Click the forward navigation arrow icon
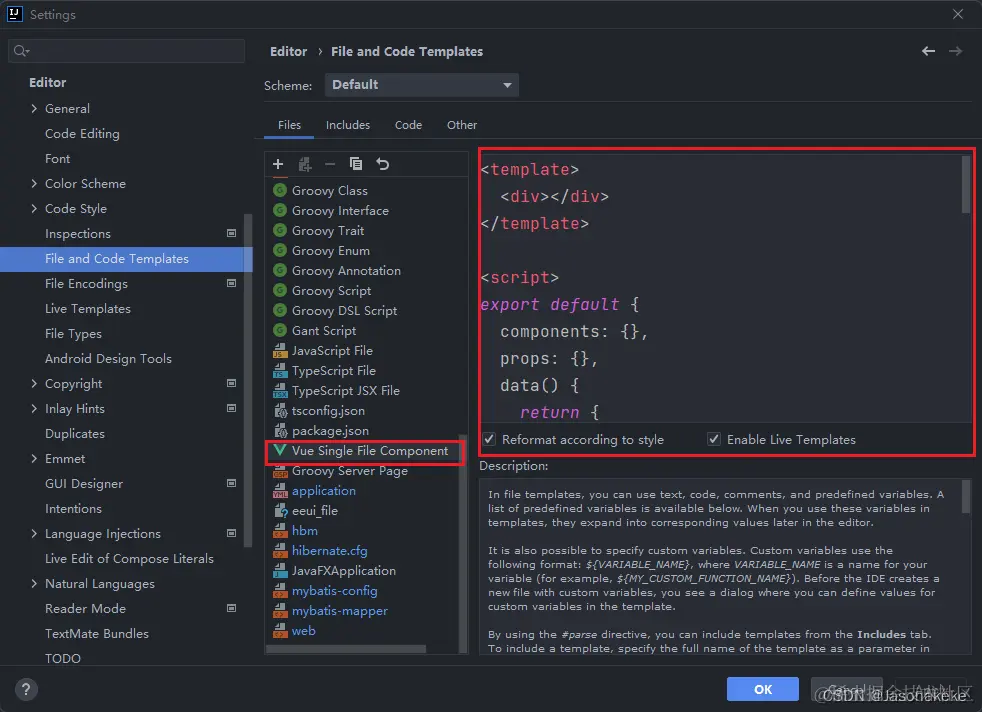Image resolution: width=982 pixels, height=712 pixels. [955, 51]
